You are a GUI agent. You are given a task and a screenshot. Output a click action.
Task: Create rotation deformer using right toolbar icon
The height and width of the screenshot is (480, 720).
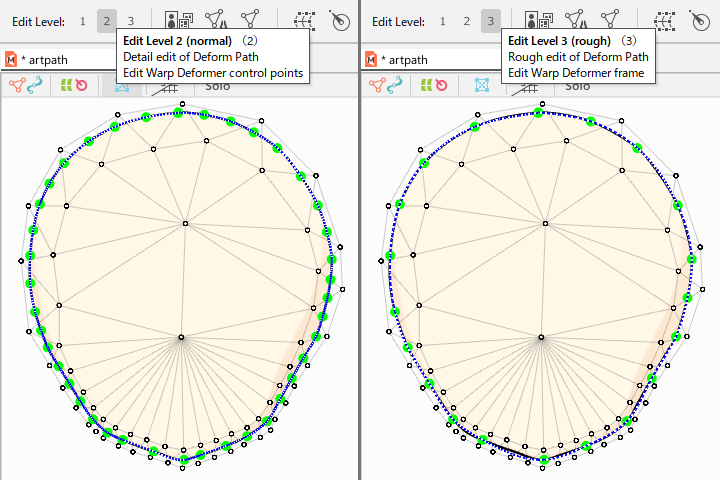point(700,20)
